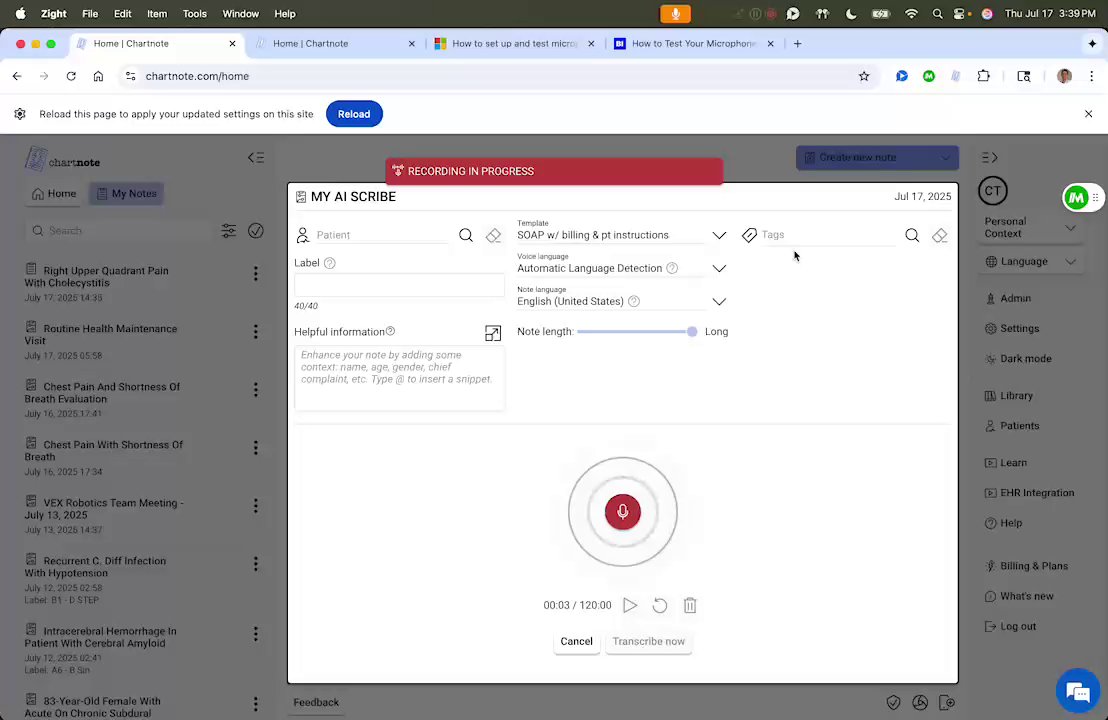Click the CT profile avatar
The height and width of the screenshot is (720, 1108).
(992, 191)
